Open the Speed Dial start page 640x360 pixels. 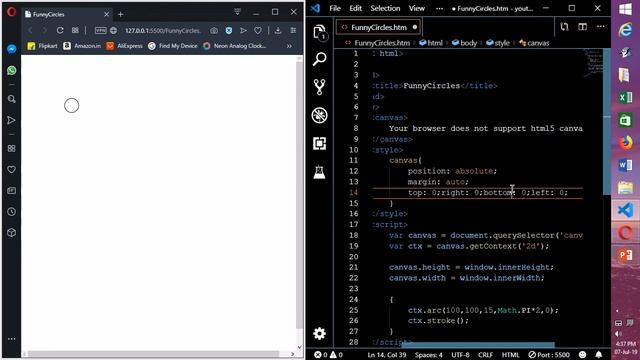pos(75,30)
